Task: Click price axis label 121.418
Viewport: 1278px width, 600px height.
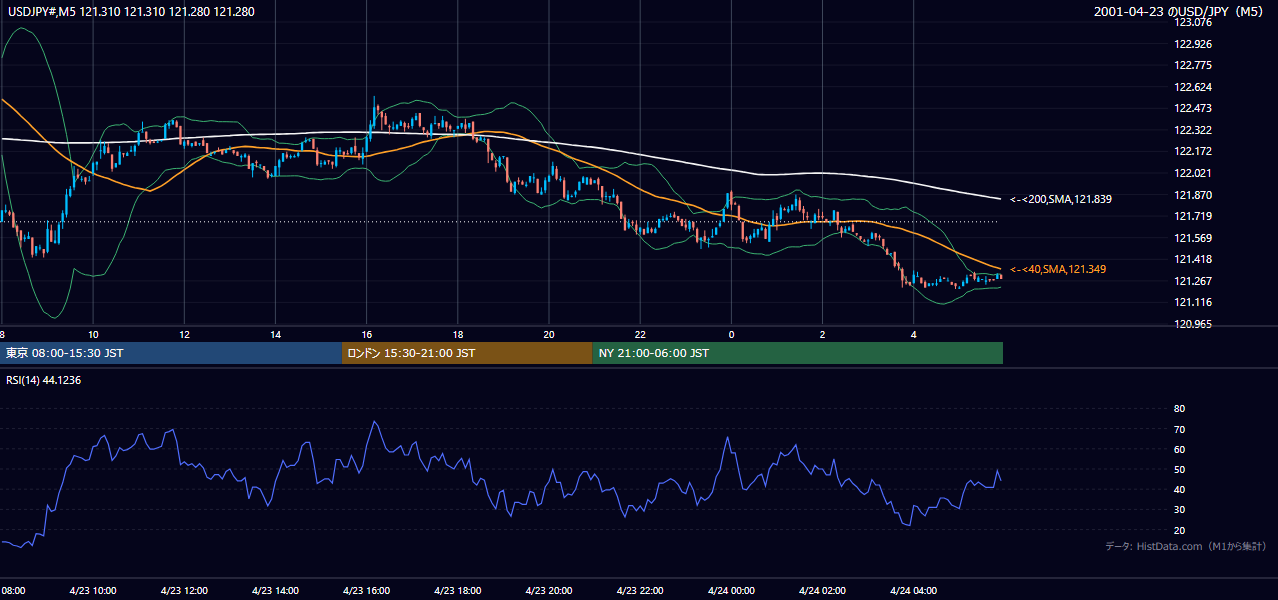Action: pyautogui.click(x=1194, y=259)
